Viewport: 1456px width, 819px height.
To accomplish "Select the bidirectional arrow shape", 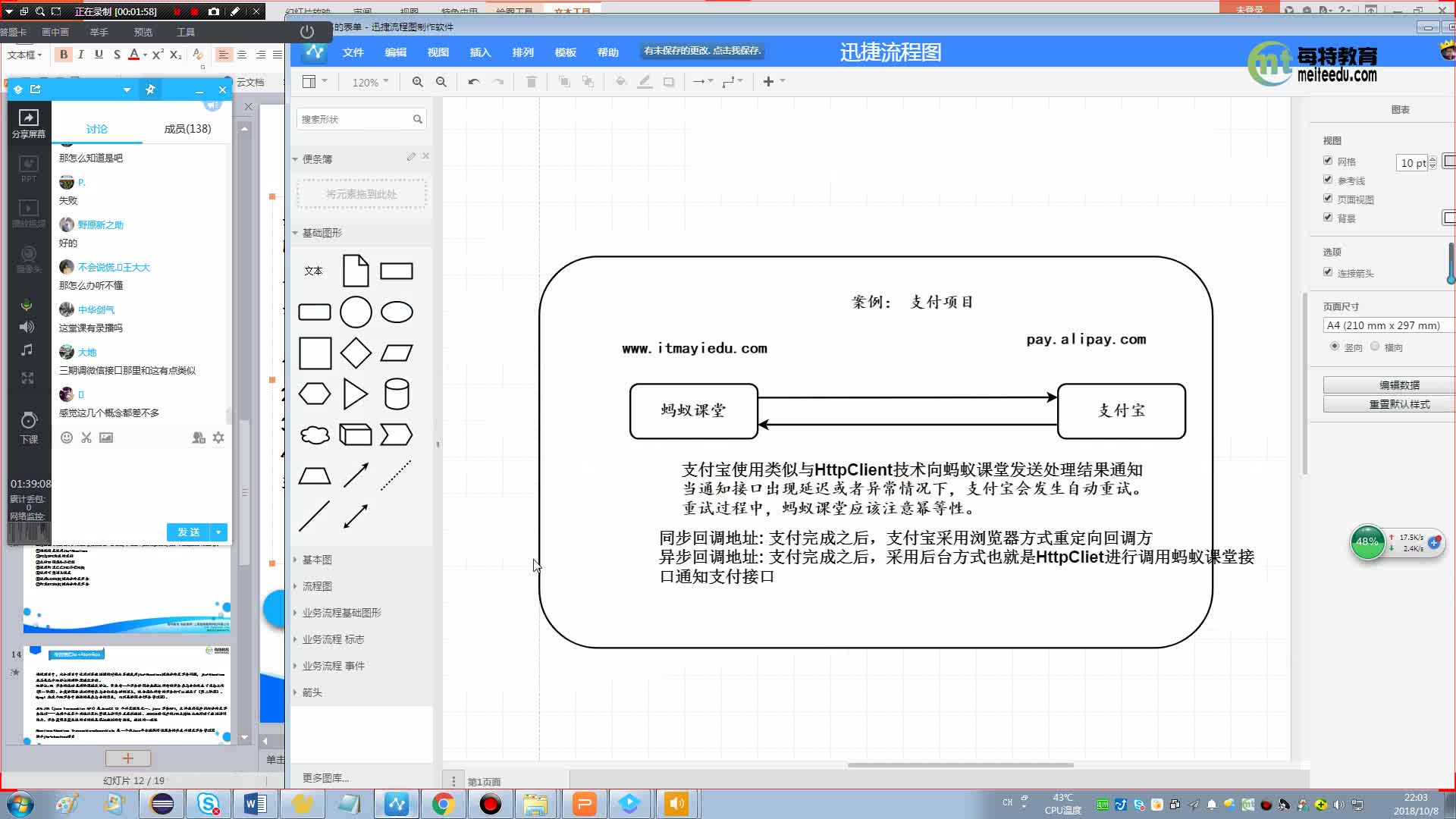I will tap(356, 516).
